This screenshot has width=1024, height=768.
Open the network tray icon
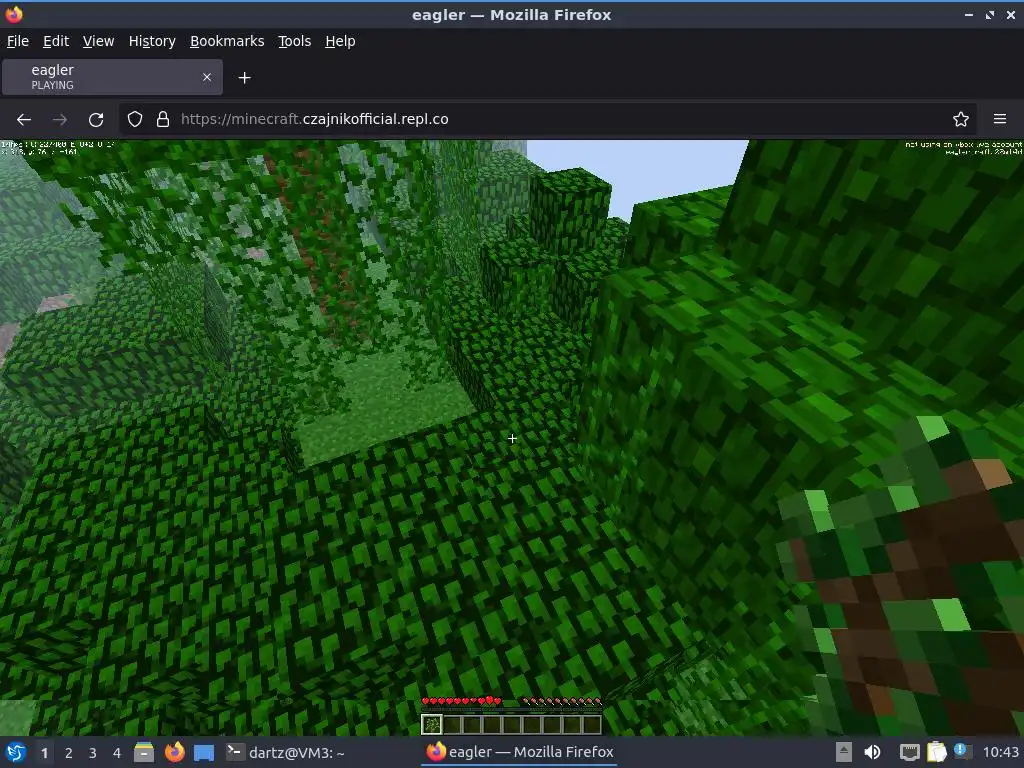[x=909, y=753]
